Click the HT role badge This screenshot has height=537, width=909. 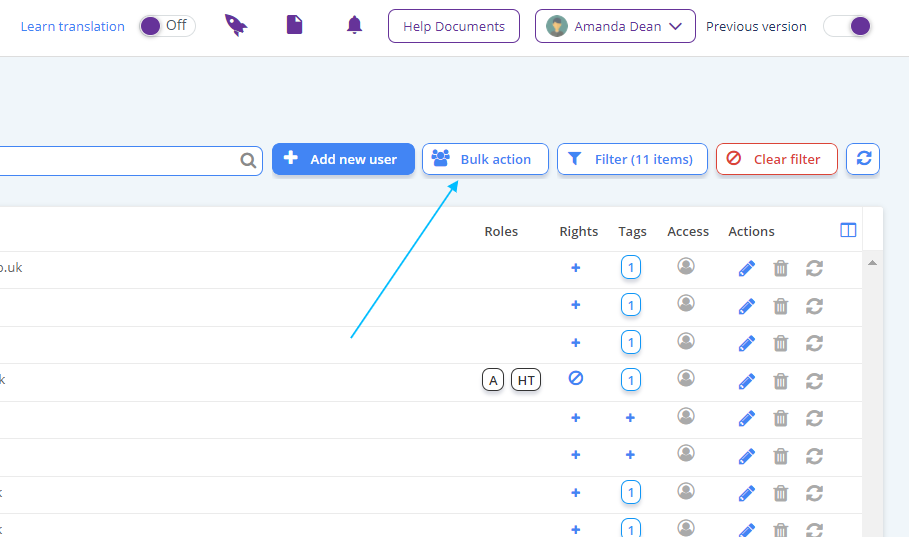tap(526, 380)
